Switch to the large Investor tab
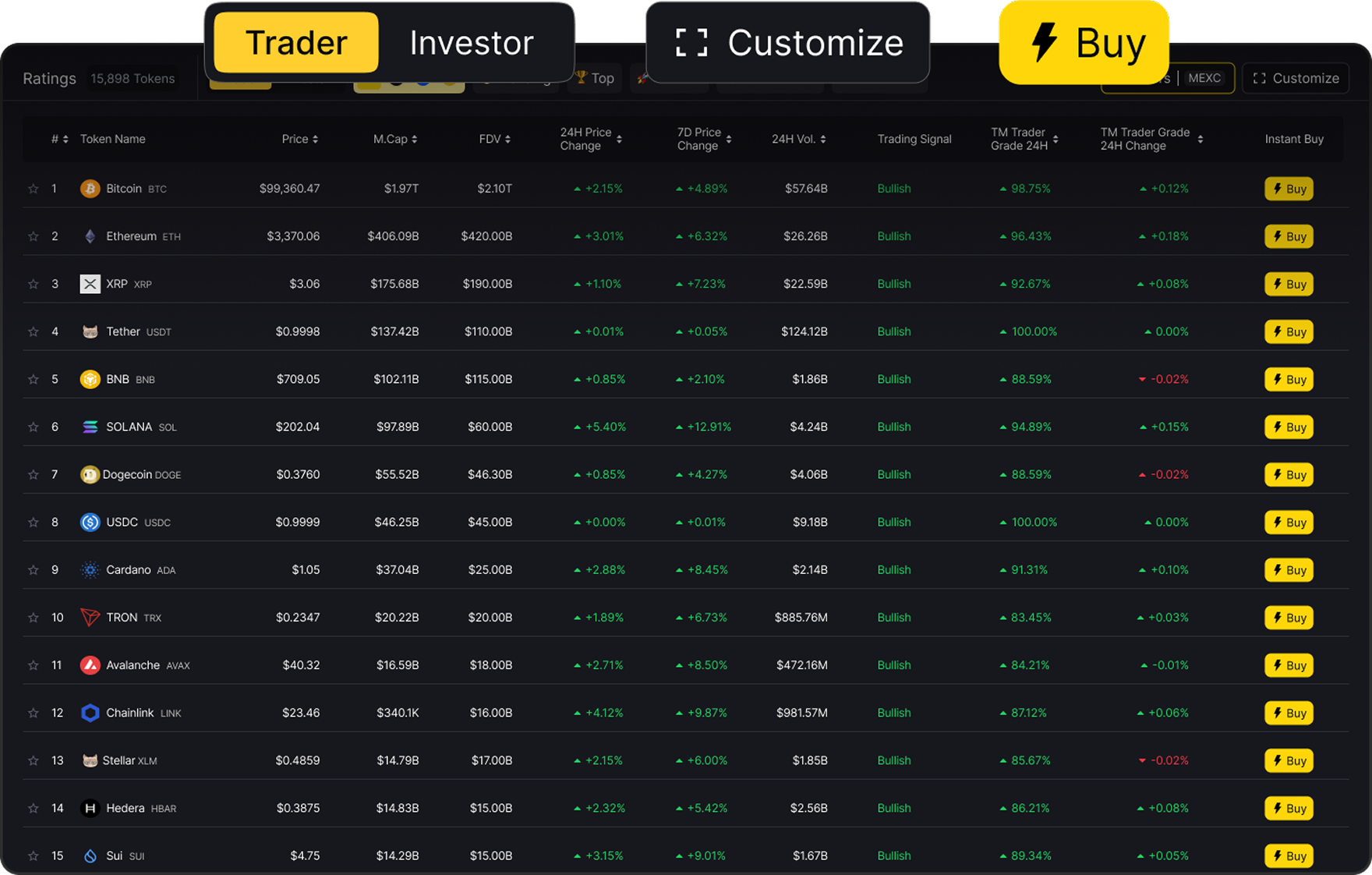 click(x=471, y=43)
